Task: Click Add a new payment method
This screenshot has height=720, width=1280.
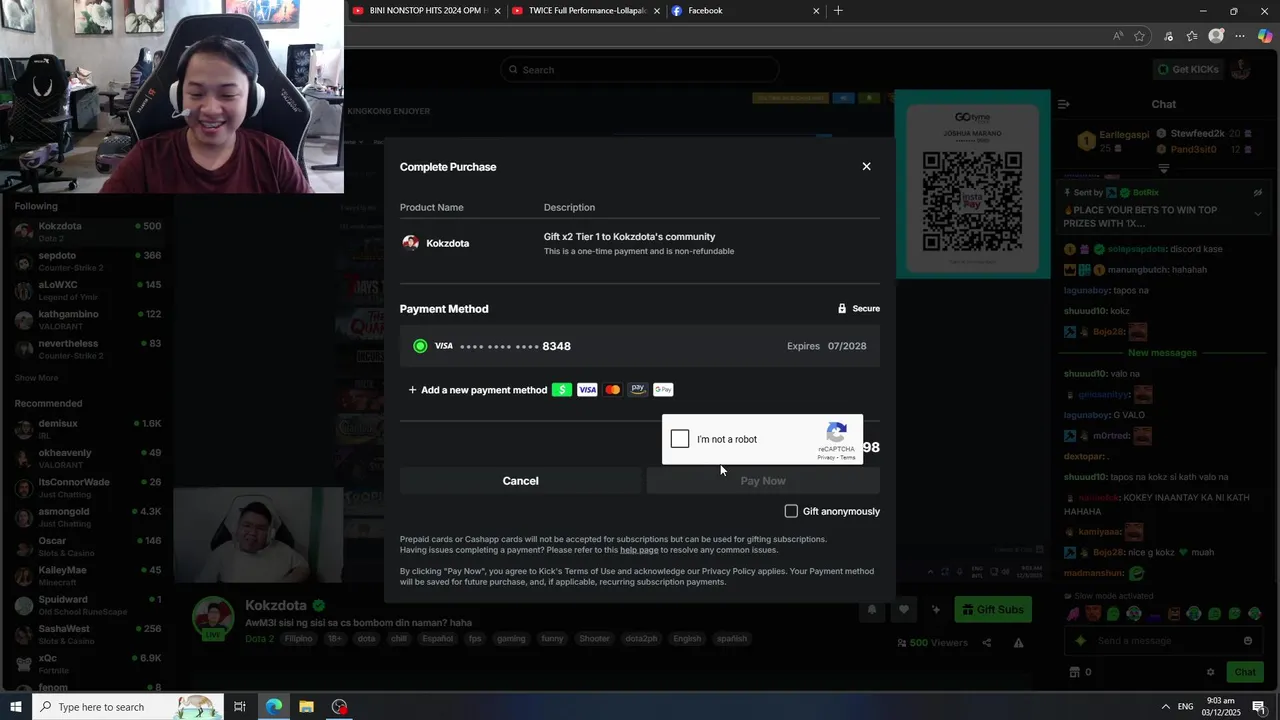Action: tap(477, 390)
